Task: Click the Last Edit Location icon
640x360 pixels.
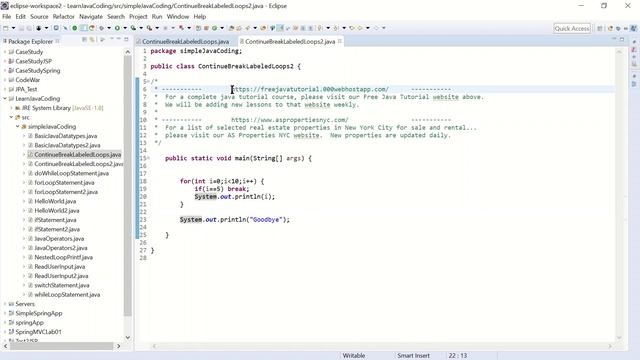Action: (352, 28)
